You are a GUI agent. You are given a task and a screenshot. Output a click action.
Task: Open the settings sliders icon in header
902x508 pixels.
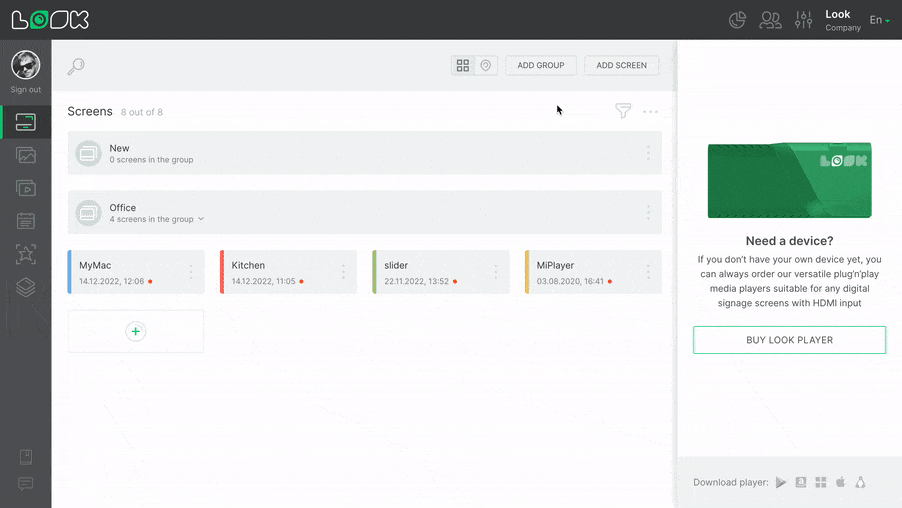click(803, 20)
